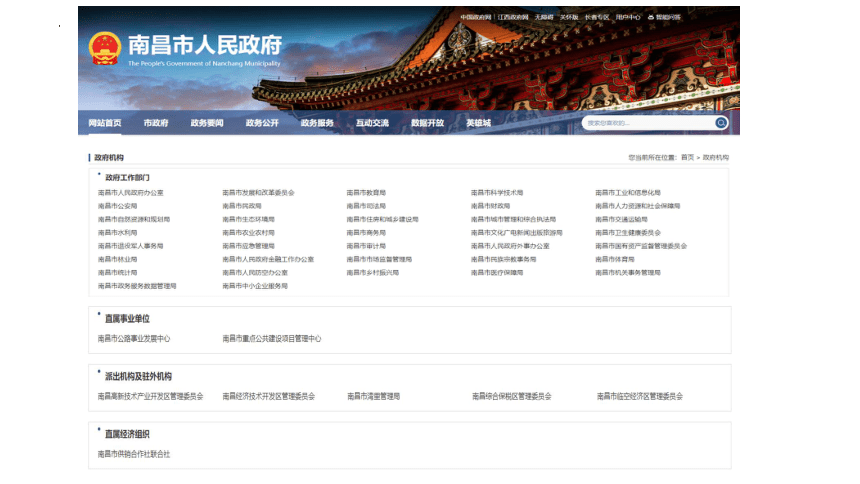
Task: Open 南昌市统计局 link
Action: [117, 272]
